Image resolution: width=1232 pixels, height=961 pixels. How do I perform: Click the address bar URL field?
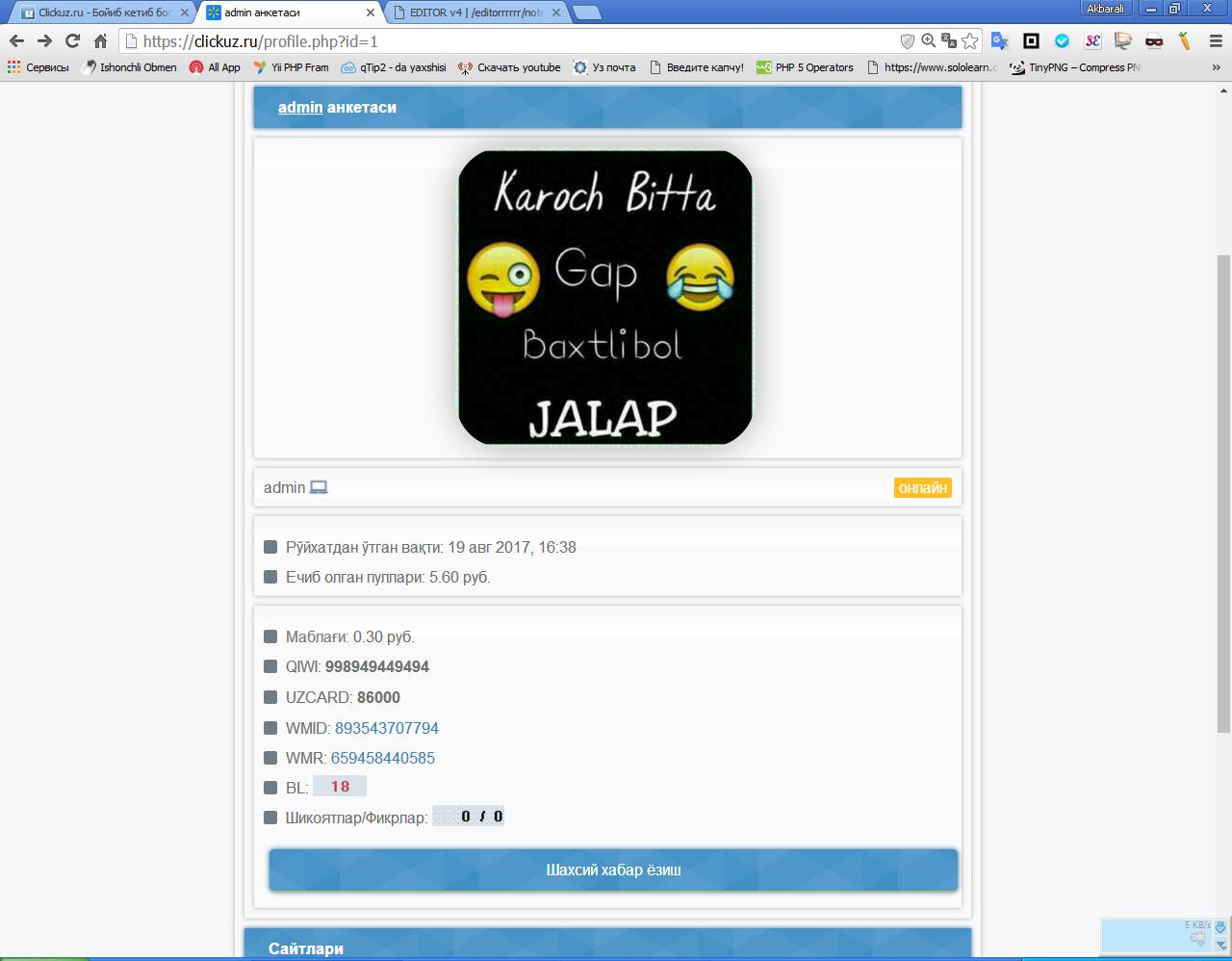[510, 41]
